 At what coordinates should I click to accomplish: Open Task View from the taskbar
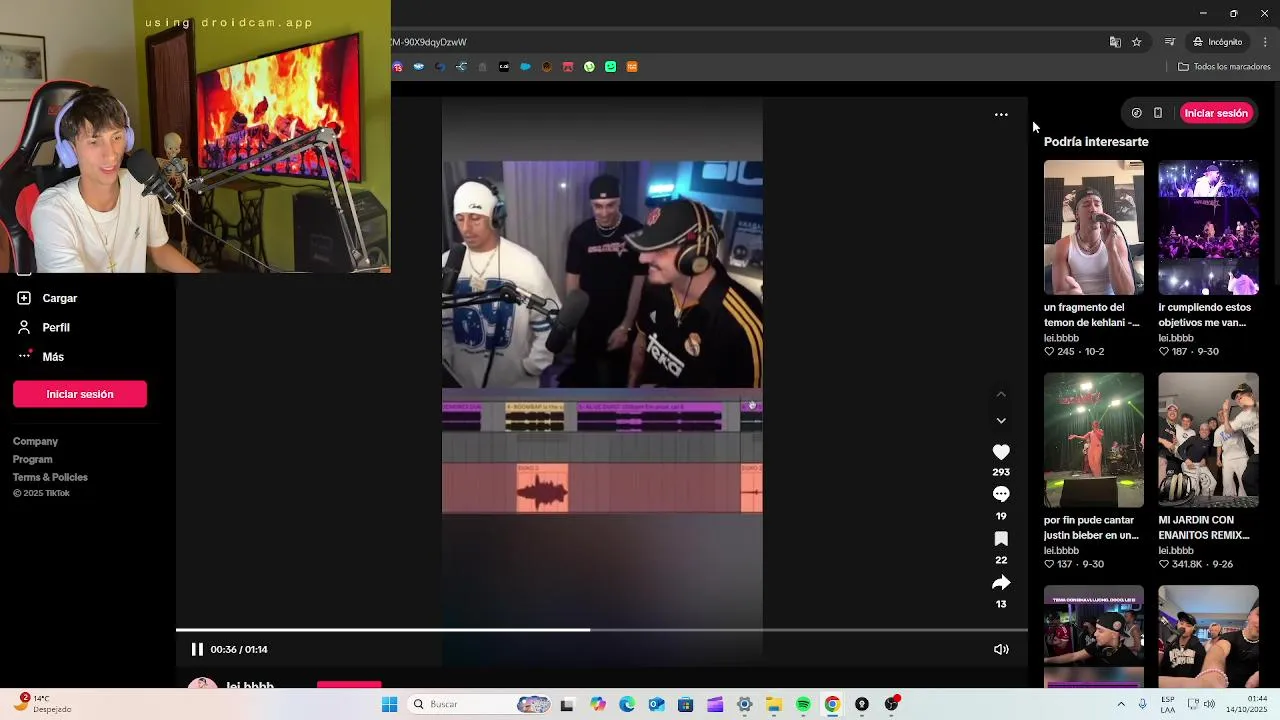pyautogui.click(x=567, y=704)
